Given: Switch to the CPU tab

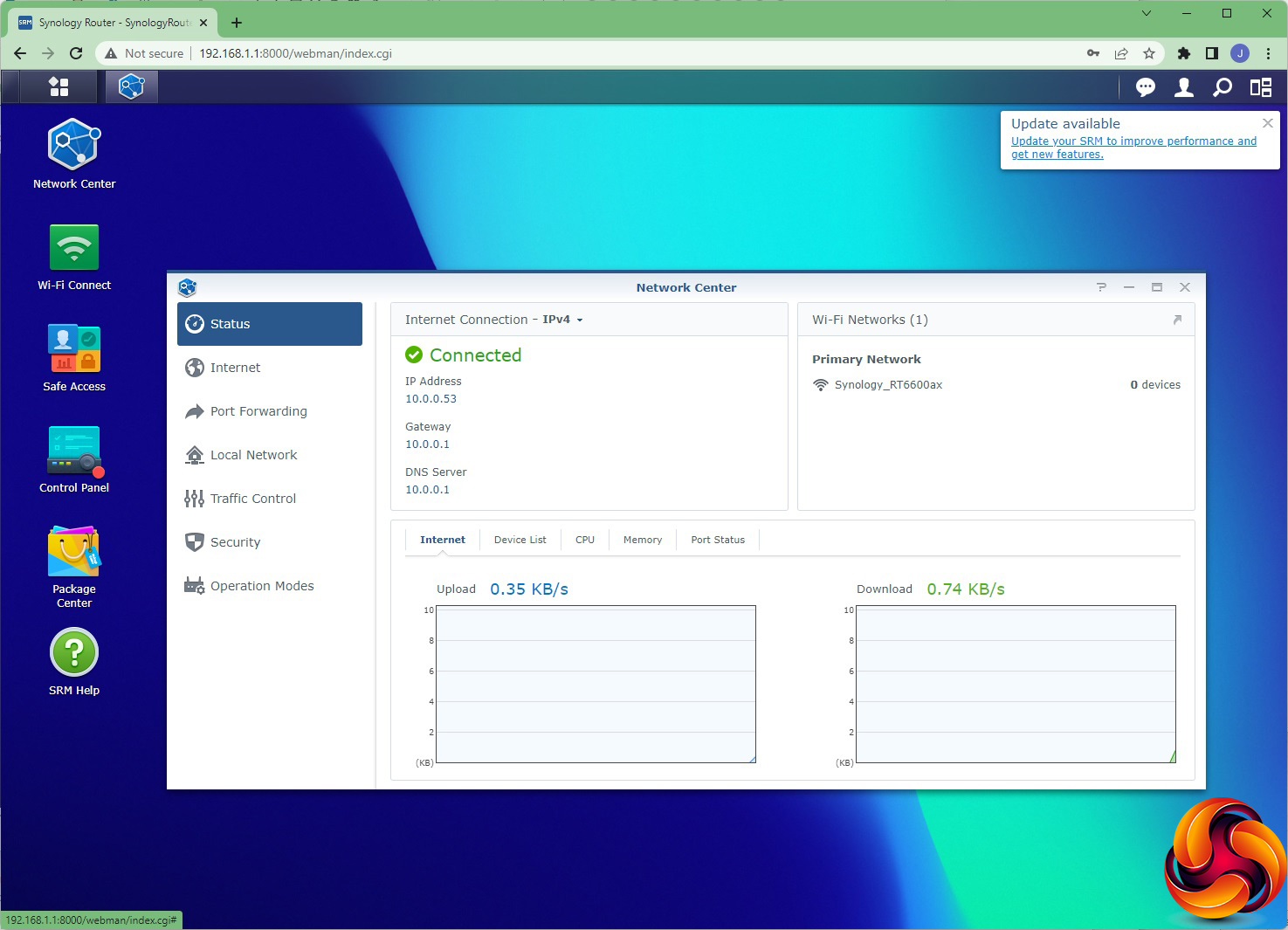Looking at the screenshot, I should [x=585, y=540].
